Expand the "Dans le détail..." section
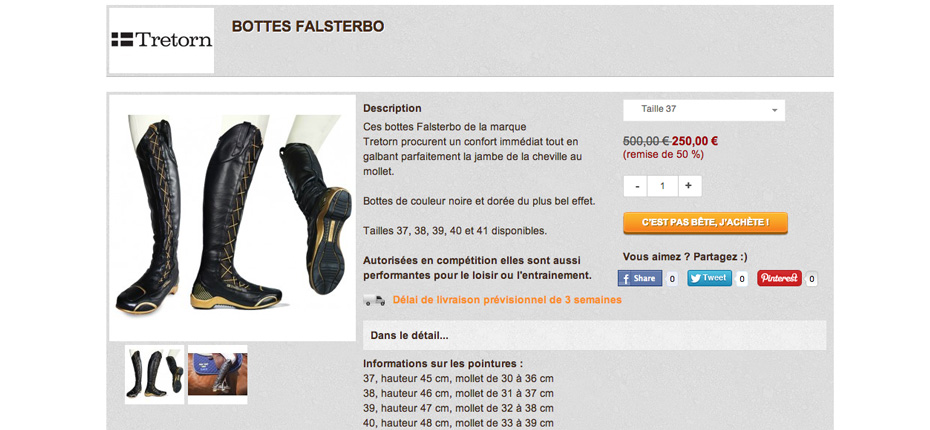 [594, 335]
